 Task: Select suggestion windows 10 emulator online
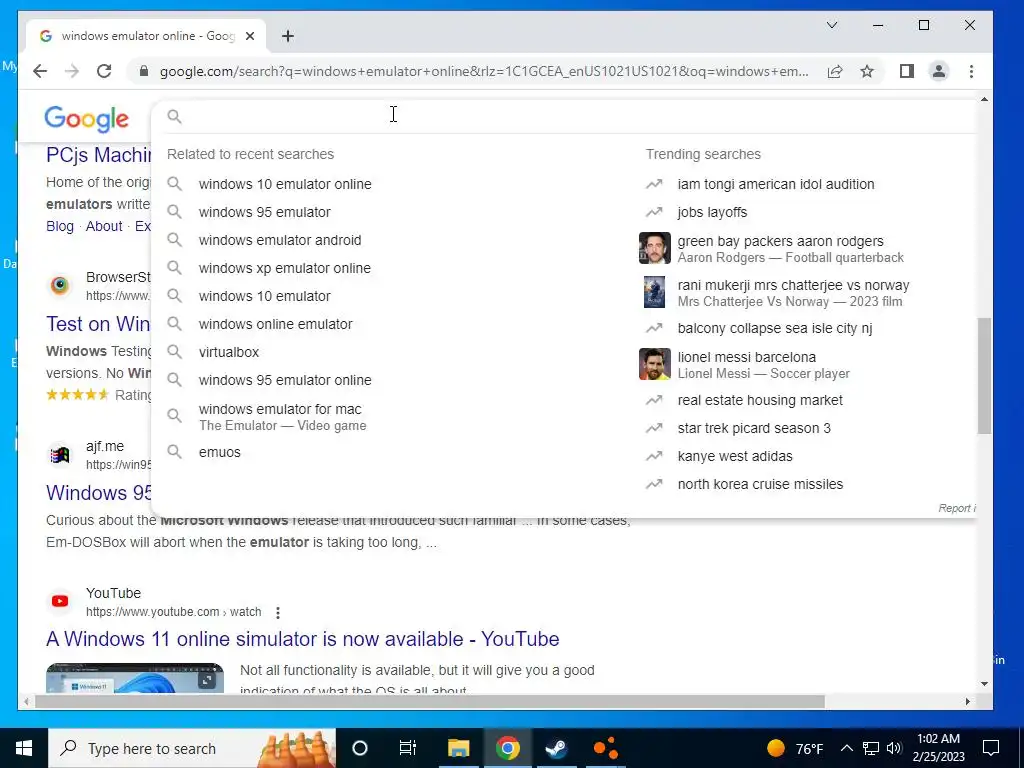click(x=285, y=184)
